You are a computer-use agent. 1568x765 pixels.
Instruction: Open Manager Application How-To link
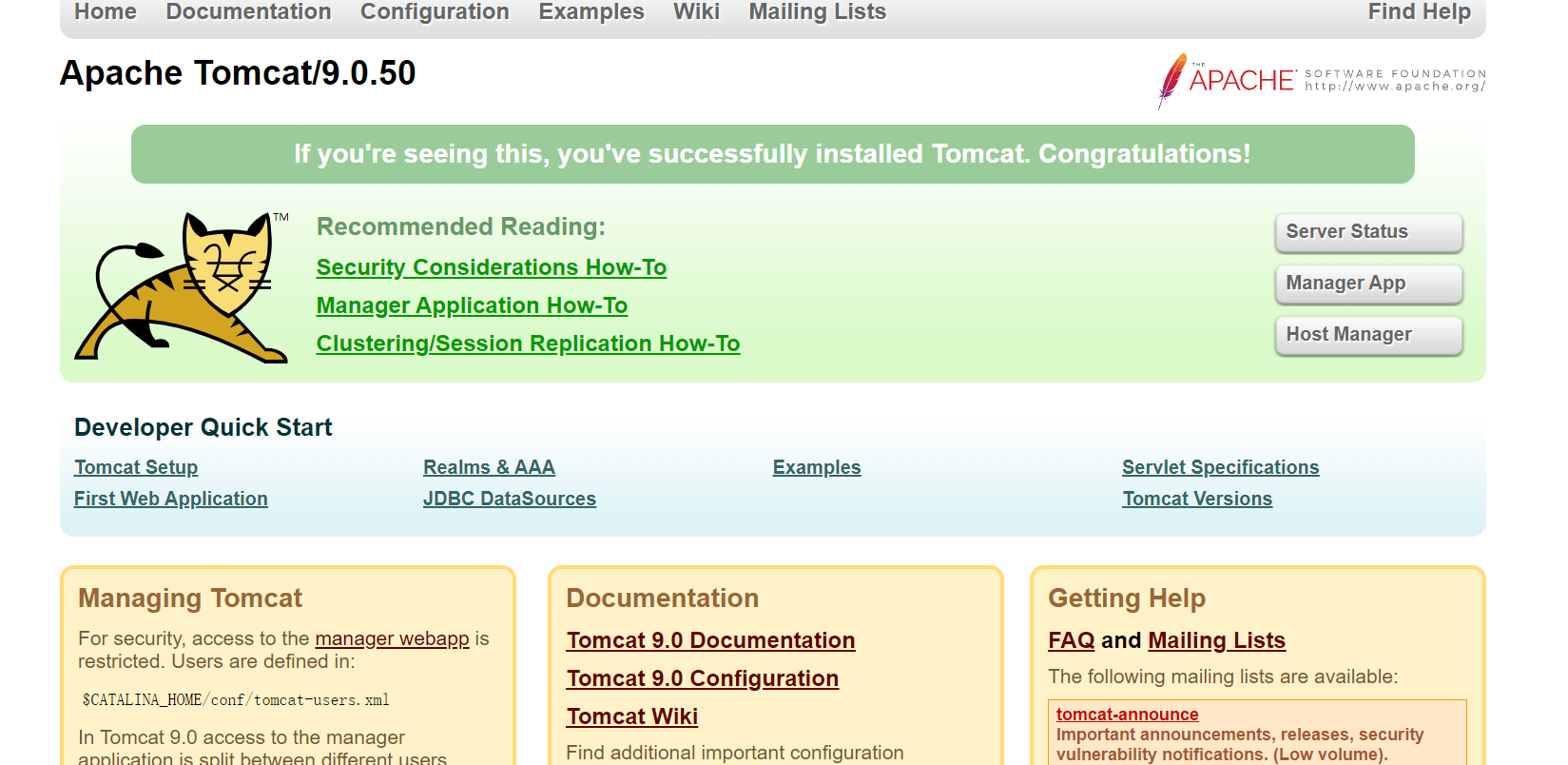(x=472, y=305)
